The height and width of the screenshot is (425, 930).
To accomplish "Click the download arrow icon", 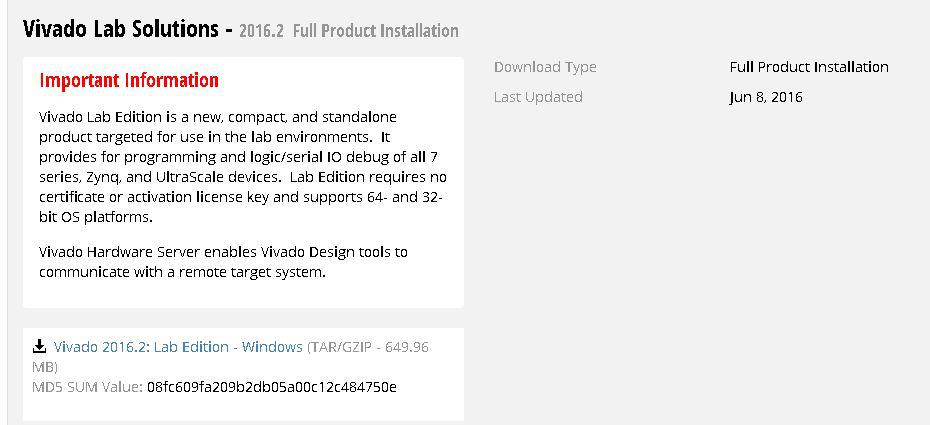I will tap(39, 346).
